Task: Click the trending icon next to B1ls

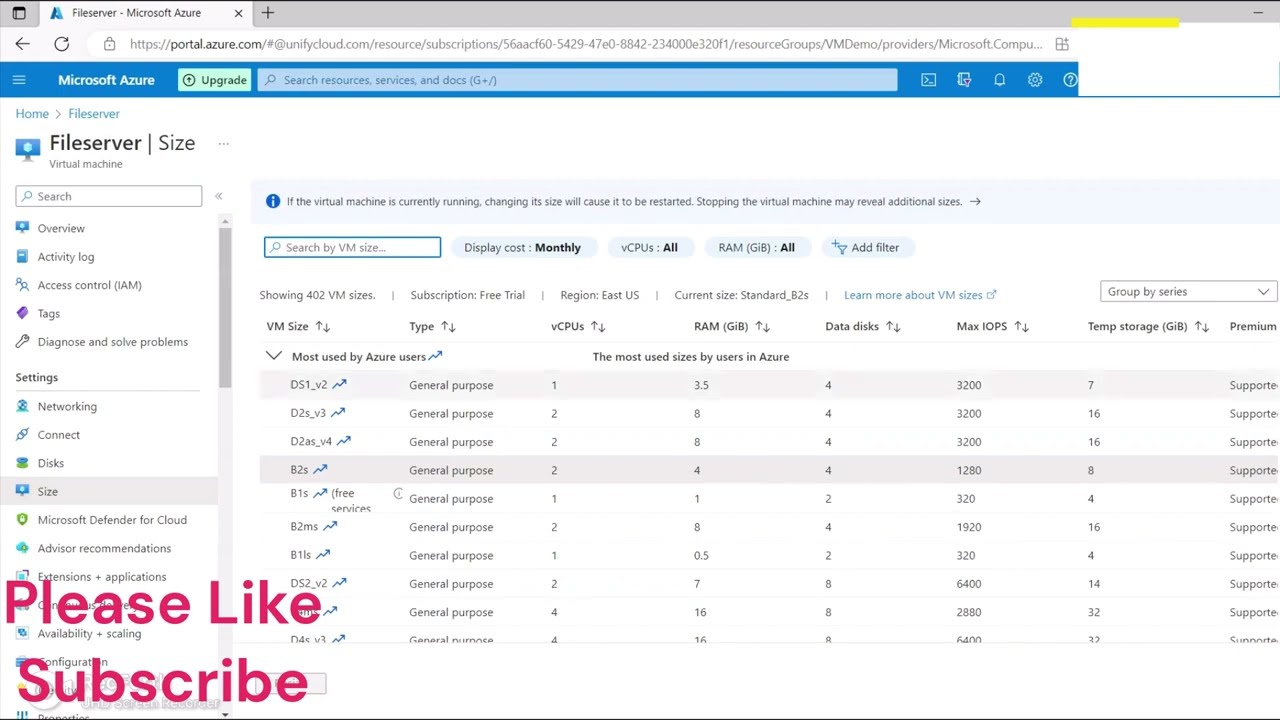Action: [x=323, y=554]
